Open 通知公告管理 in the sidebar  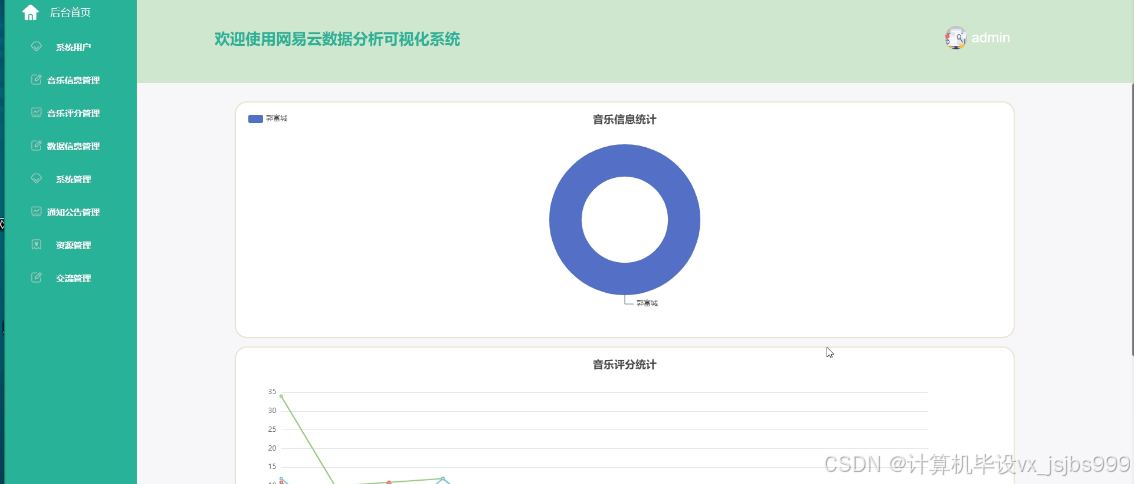point(73,212)
